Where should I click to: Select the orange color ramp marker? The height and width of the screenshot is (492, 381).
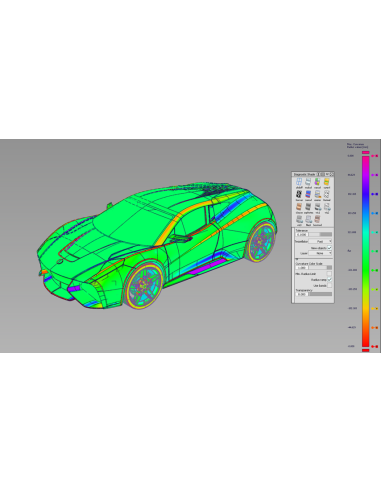(375, 328)
